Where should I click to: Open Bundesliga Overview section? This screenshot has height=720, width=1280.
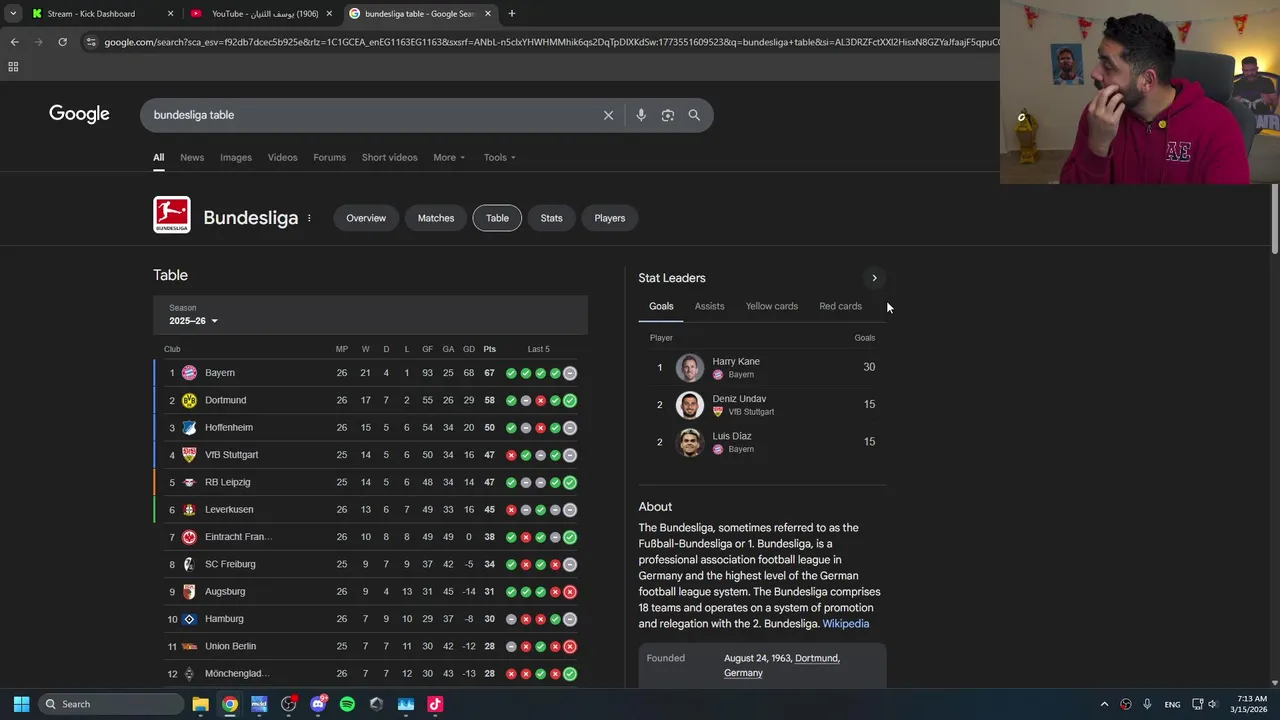click(x=366, y=218)
